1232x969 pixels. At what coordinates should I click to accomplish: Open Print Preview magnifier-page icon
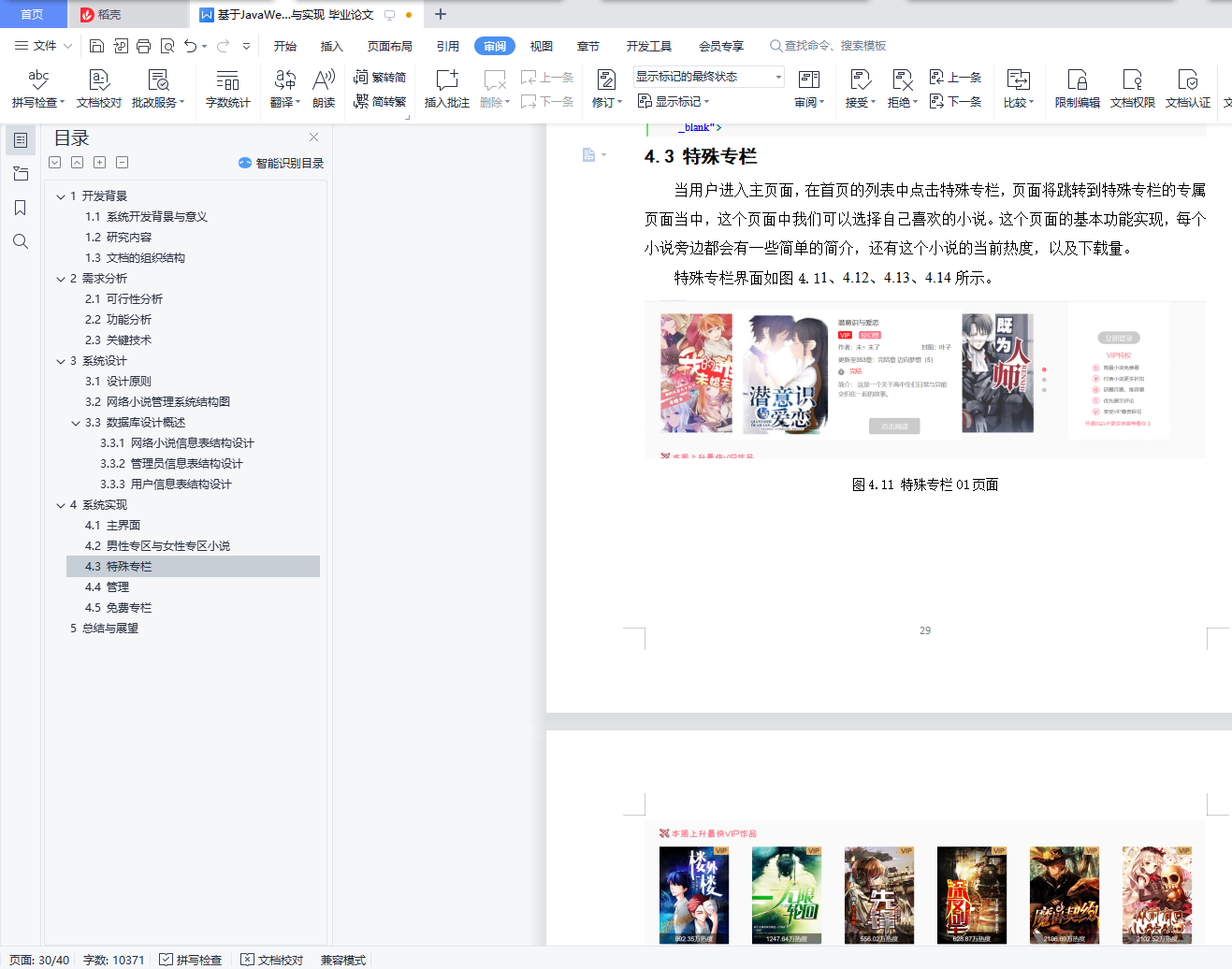[x=167, y=46]
